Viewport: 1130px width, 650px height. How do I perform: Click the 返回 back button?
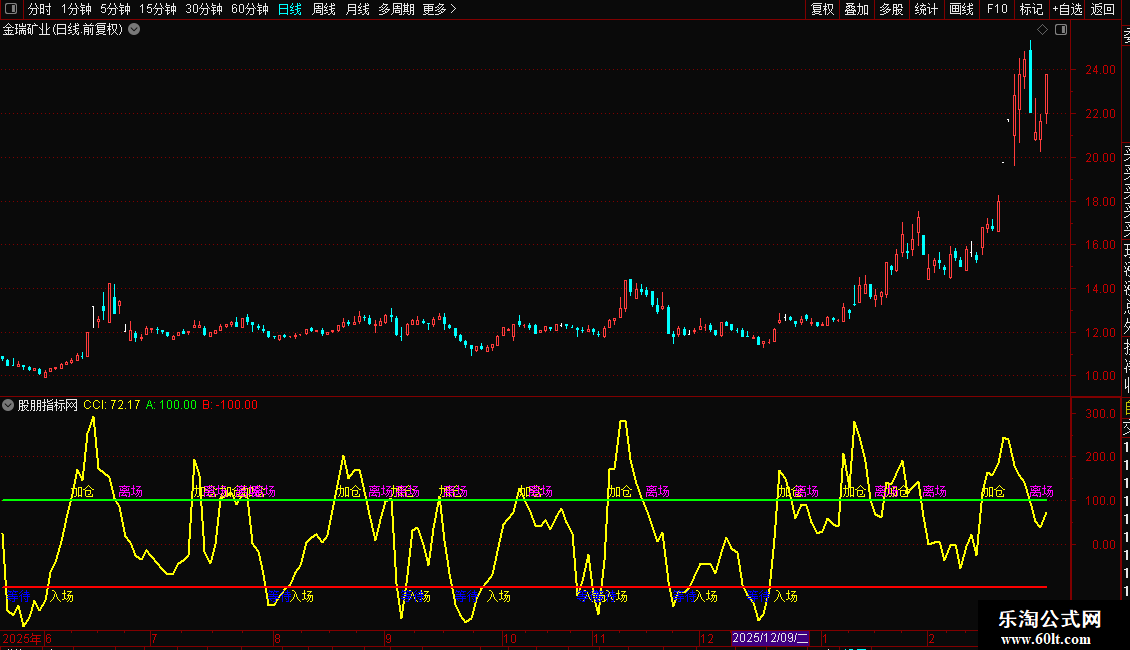coord(1103,9)
